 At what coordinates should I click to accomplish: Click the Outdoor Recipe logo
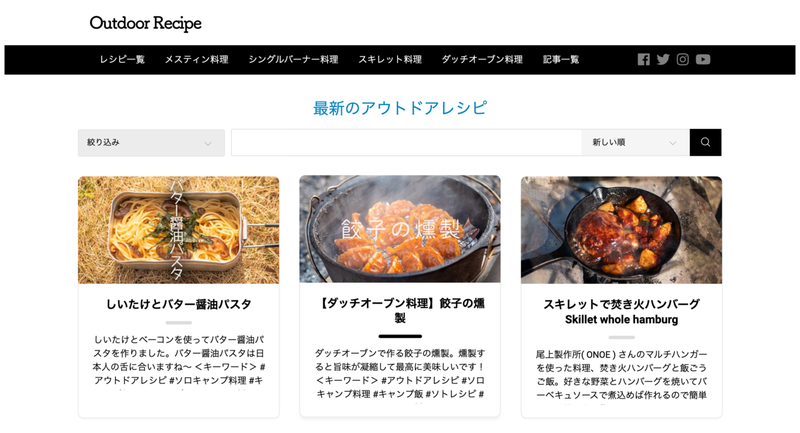145,23
